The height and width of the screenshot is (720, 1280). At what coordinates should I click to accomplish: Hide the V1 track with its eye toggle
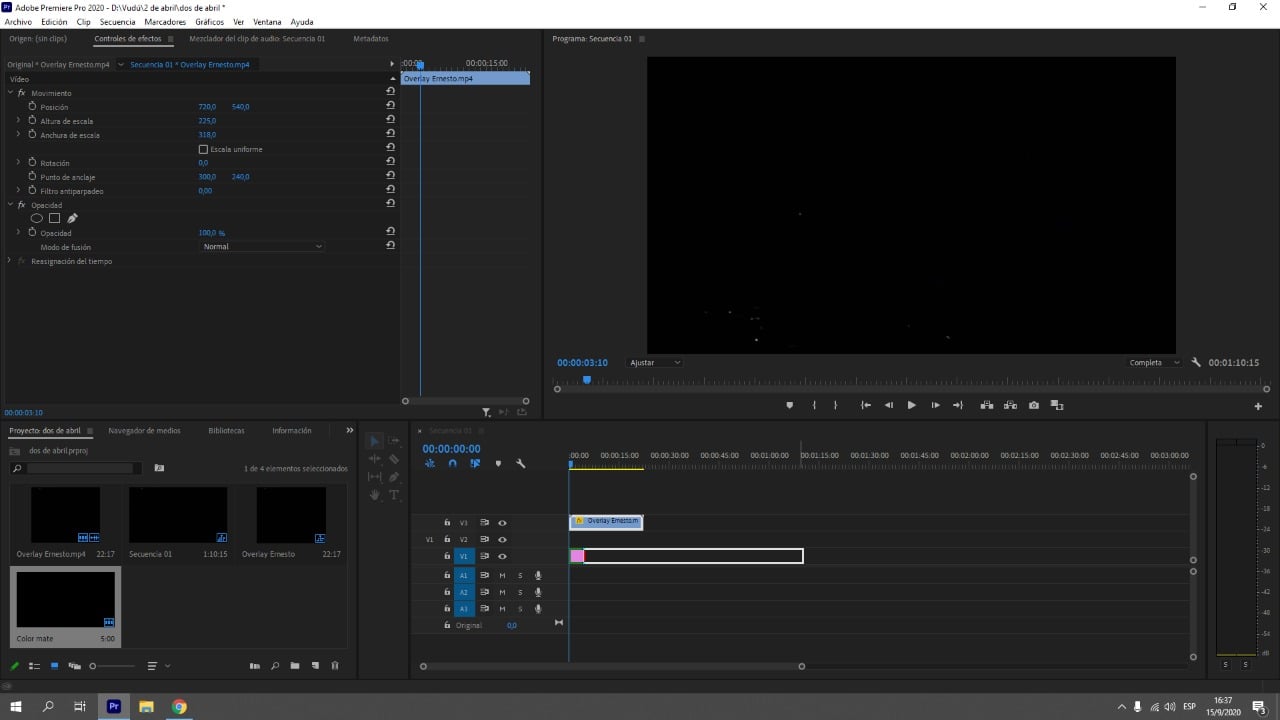[x=502, y=556]
